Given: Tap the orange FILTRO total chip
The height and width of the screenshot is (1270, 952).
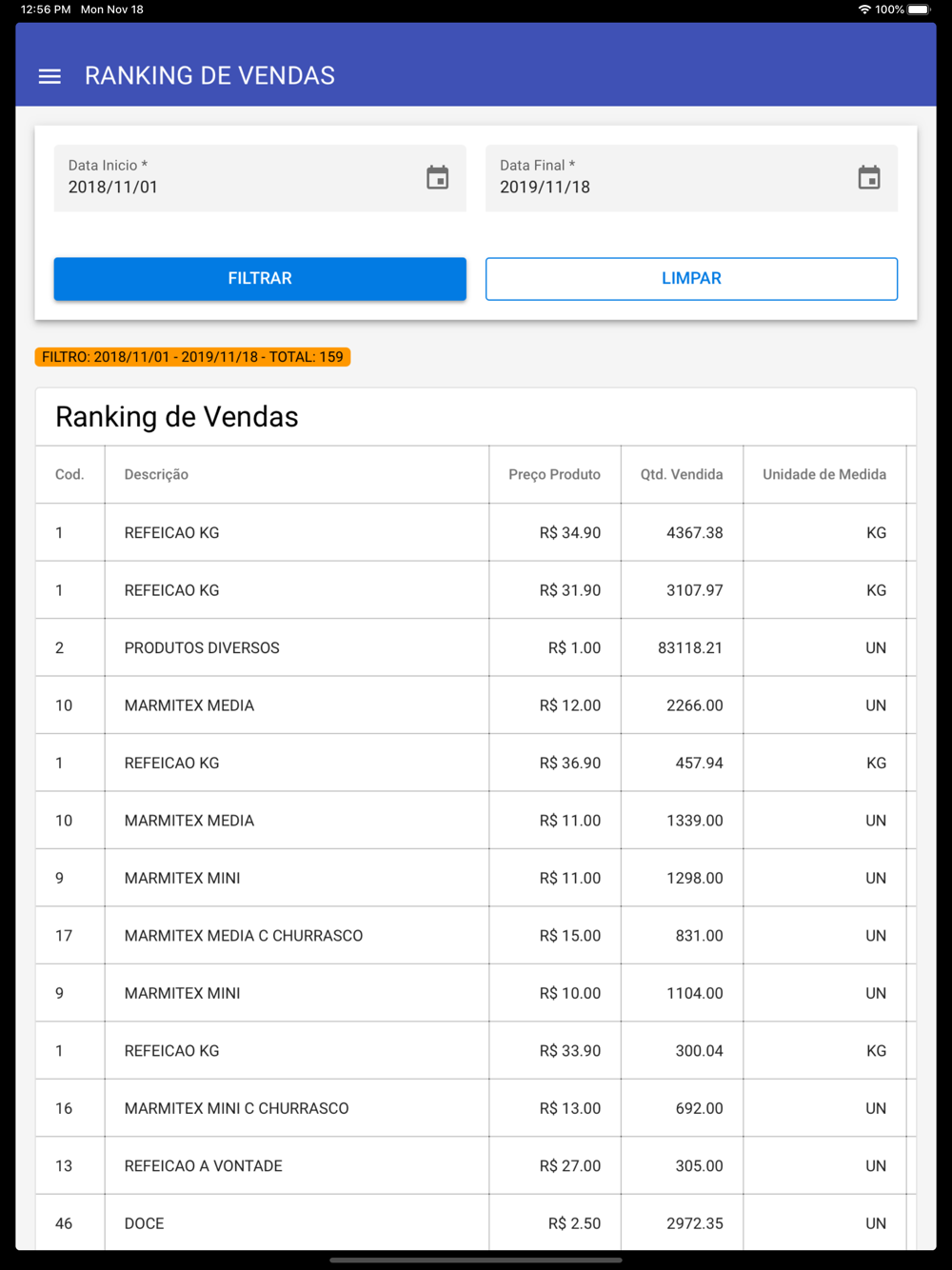Looking at the screenshot, I should coord(192,357).
